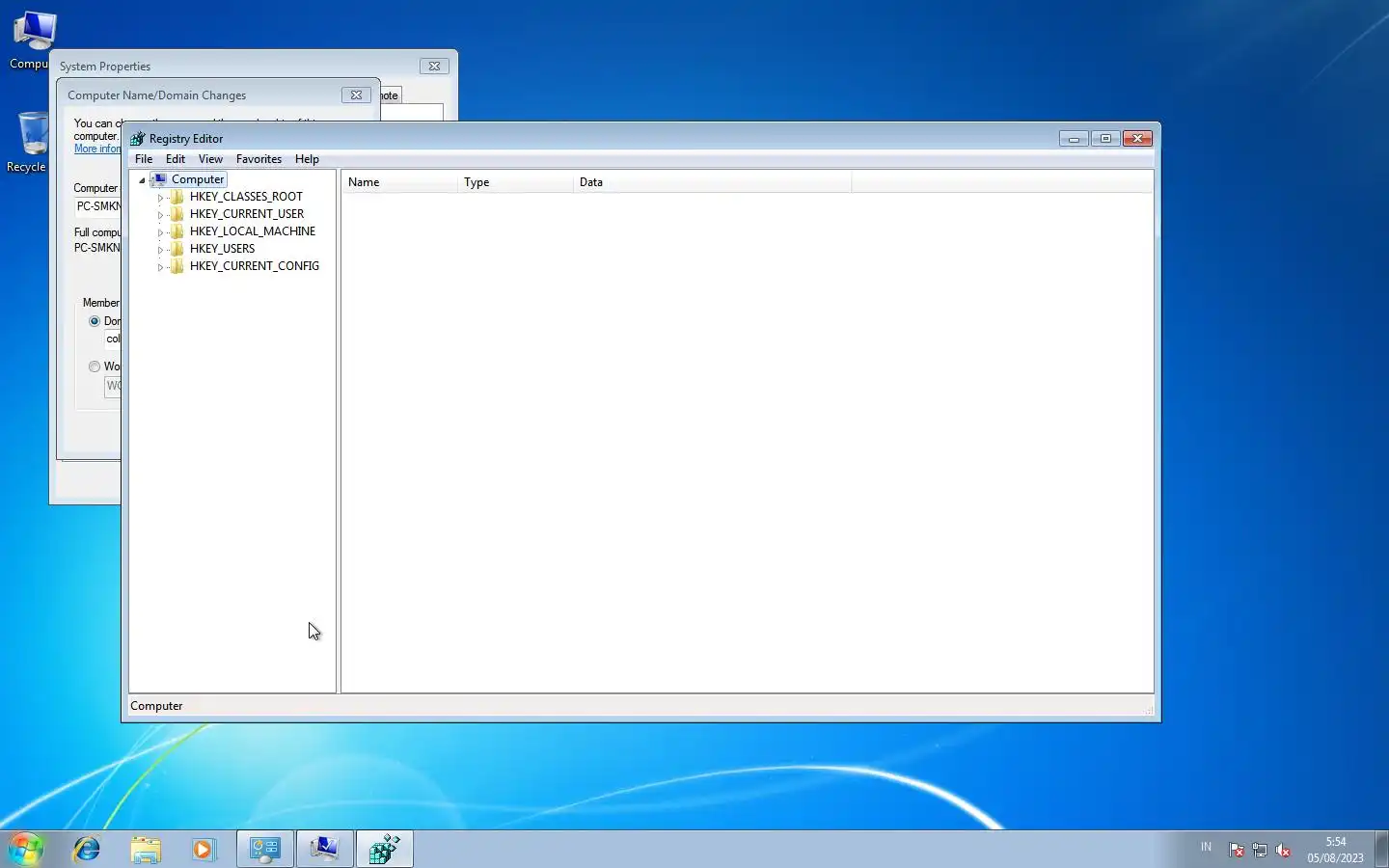Switch to the Control Panel taskbar item
The height and width of the screenshot is (868, 1389).
pyautogui.click(x=265, y=849)
